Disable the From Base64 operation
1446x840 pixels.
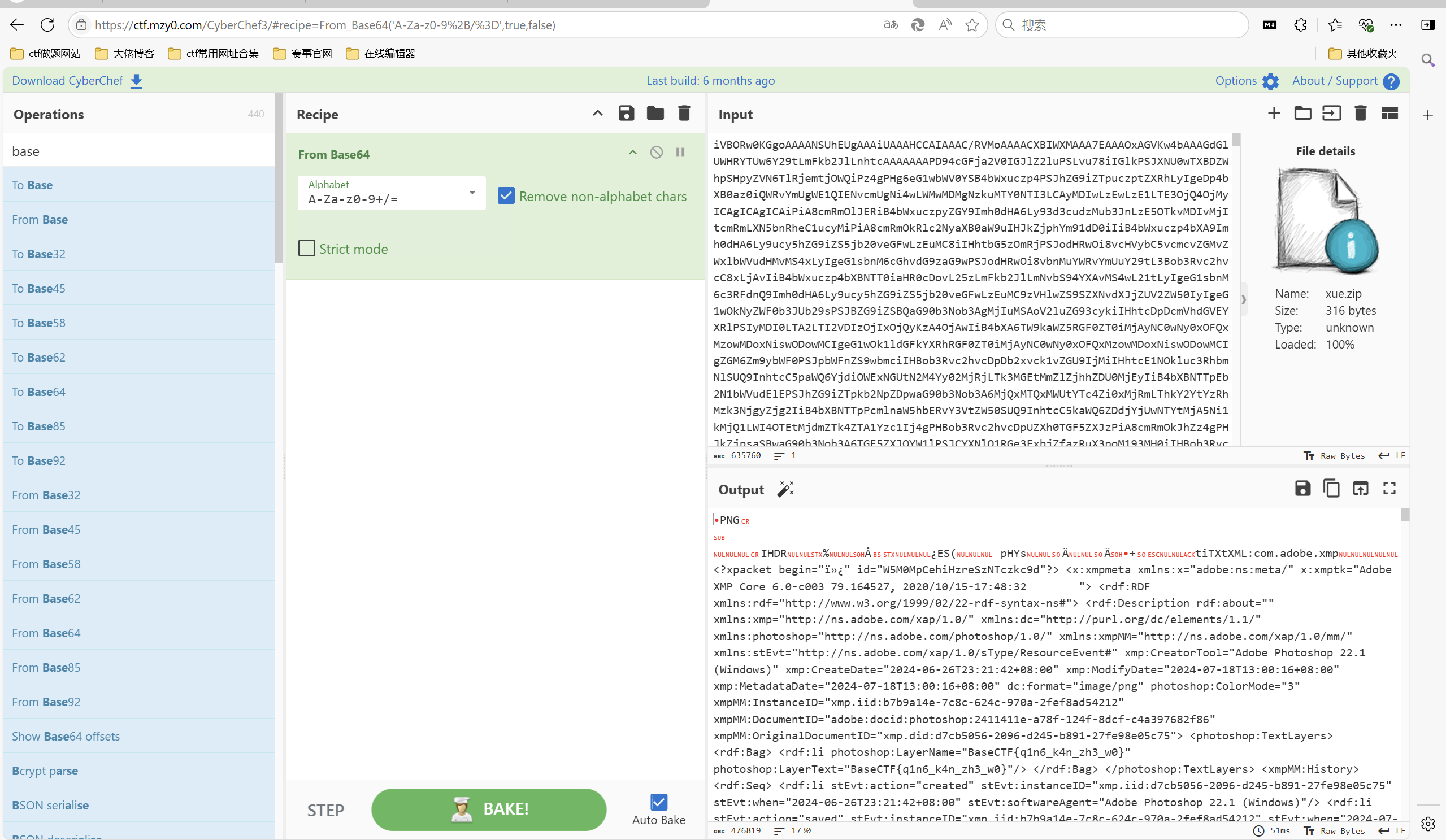656,153
